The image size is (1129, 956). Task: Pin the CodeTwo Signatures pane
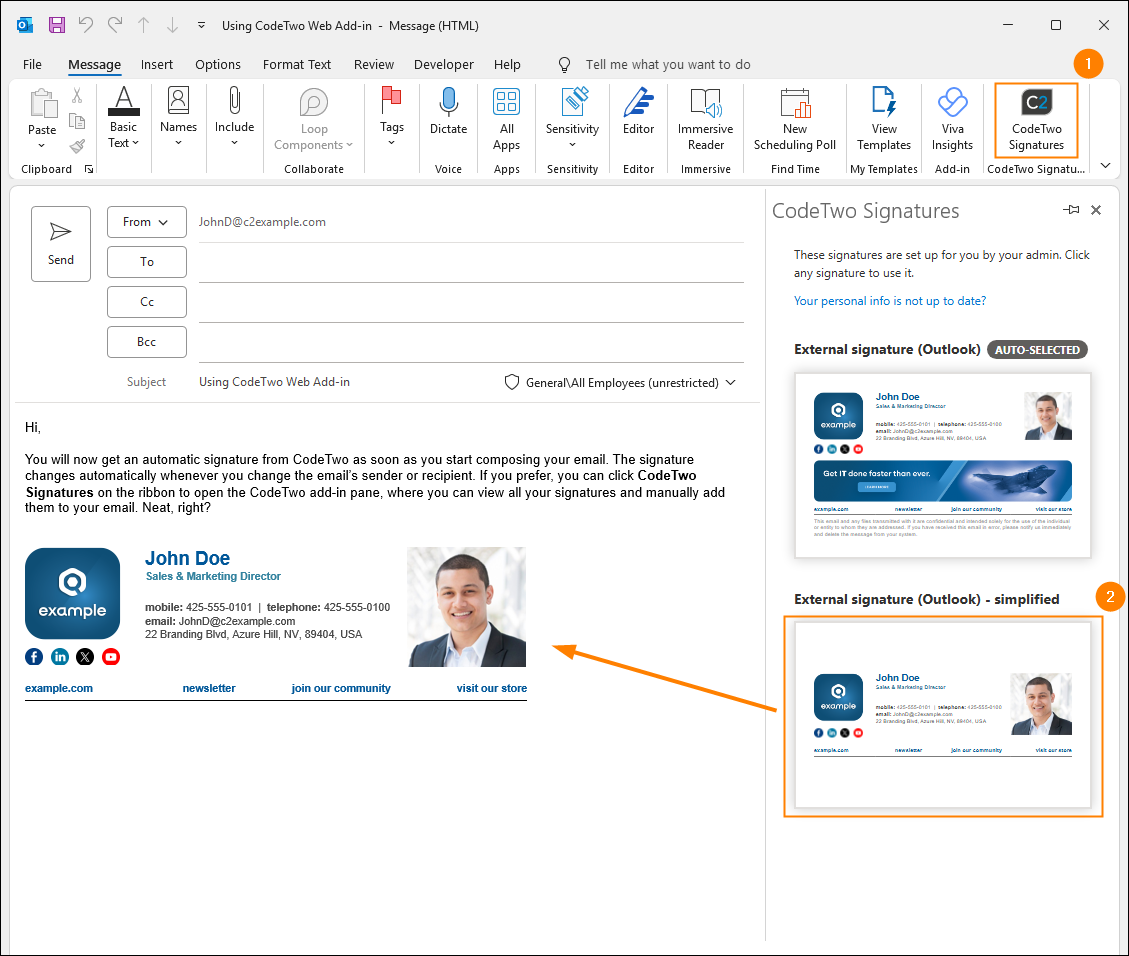coord(1071,209)
